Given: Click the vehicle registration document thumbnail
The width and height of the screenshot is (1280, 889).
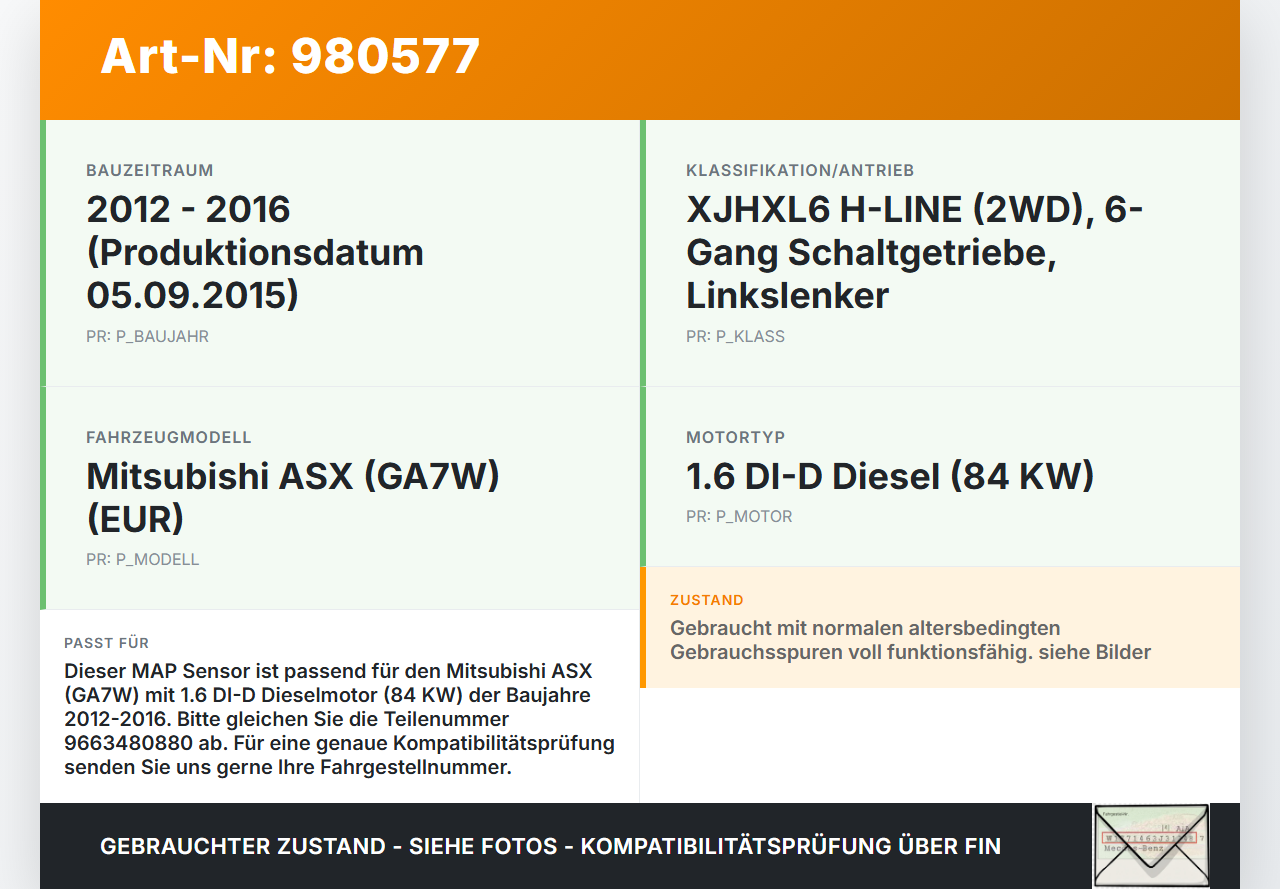Looking at the screenshot, I should coord(1151,846).
